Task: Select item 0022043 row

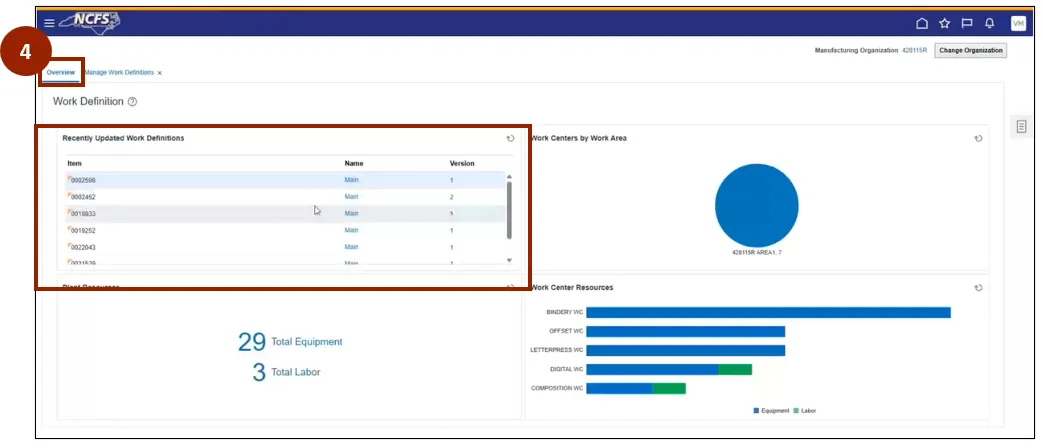Action: 285,247
